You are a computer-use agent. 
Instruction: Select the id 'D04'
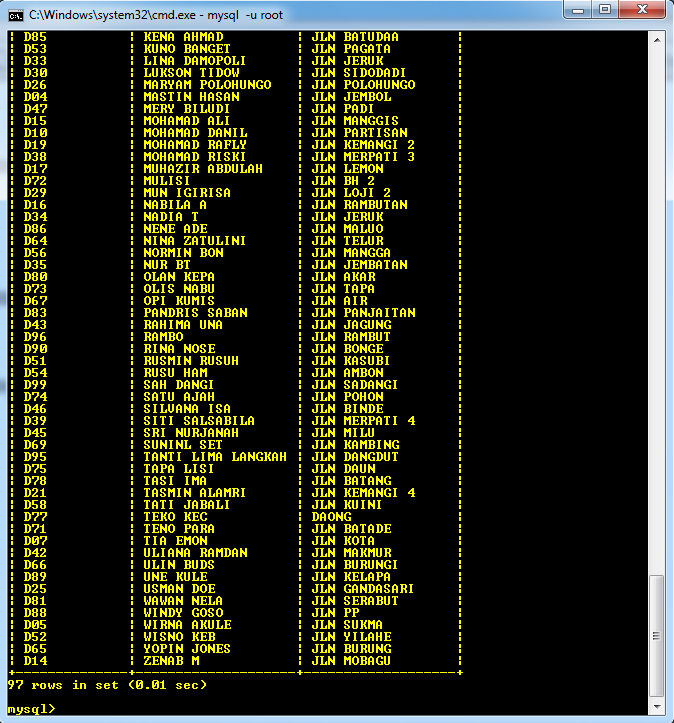coord(35,97)
